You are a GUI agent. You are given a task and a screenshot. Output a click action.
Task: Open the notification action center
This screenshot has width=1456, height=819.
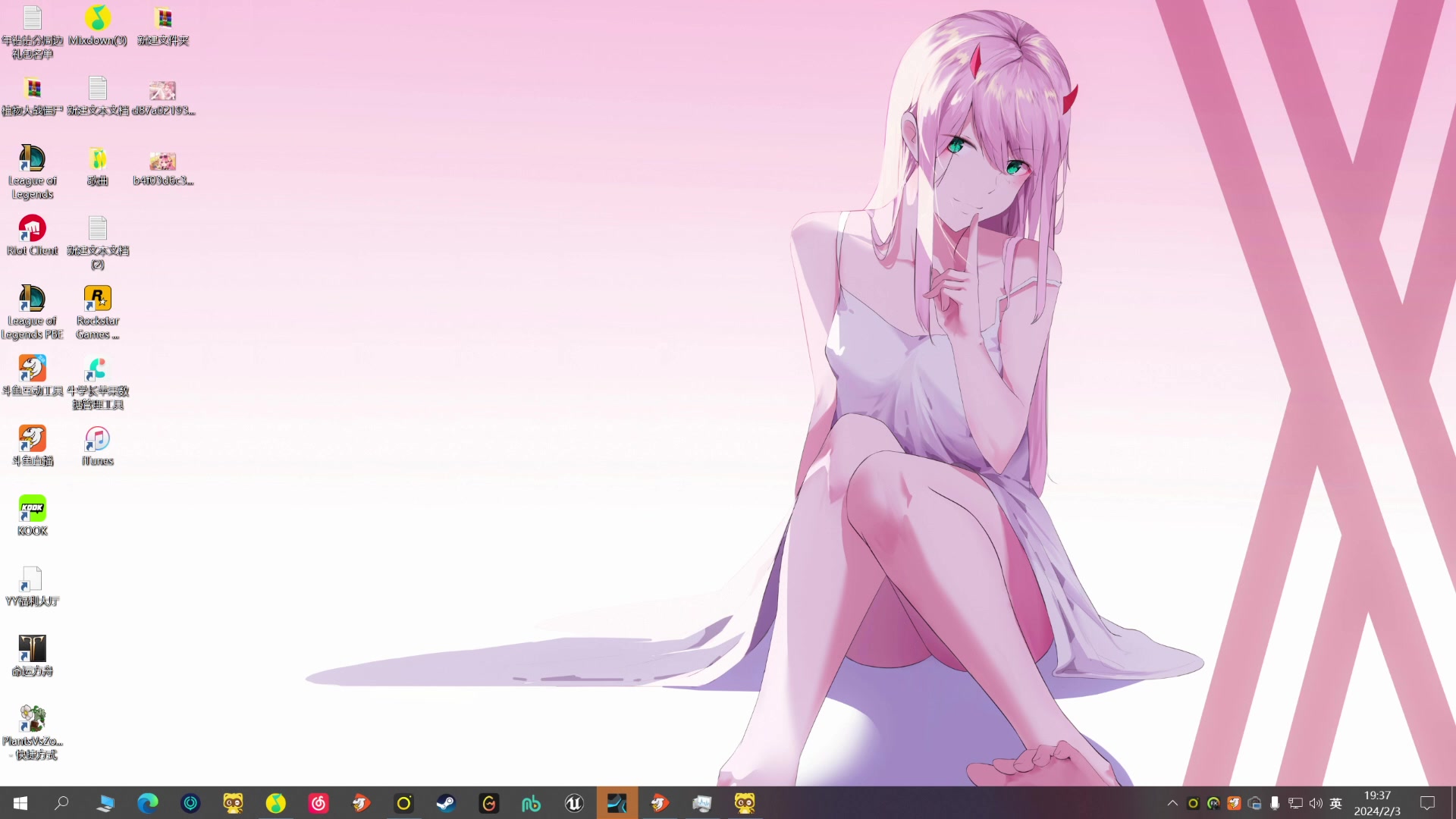[x=1427, y=803]
